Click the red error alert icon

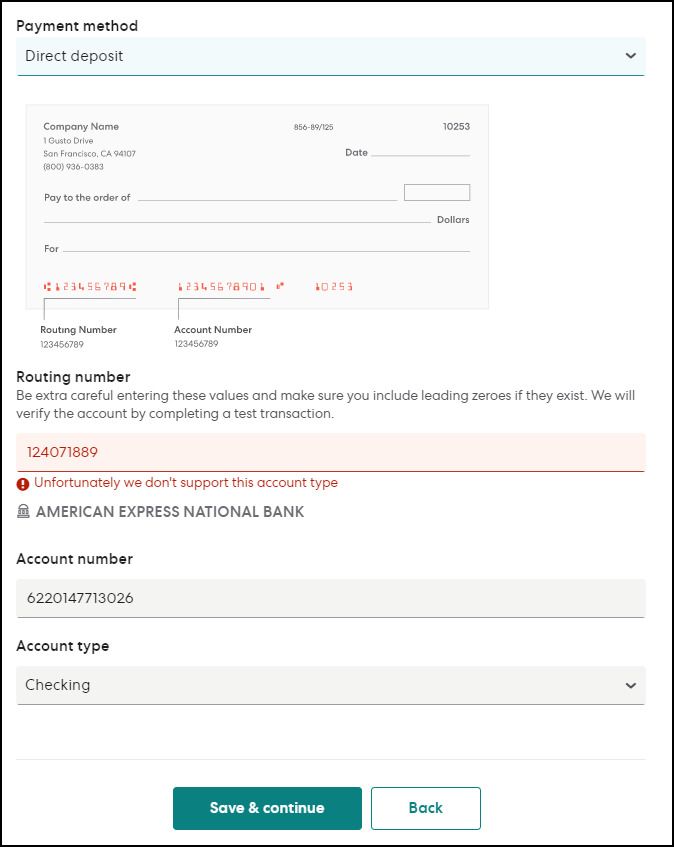(23, 484)
